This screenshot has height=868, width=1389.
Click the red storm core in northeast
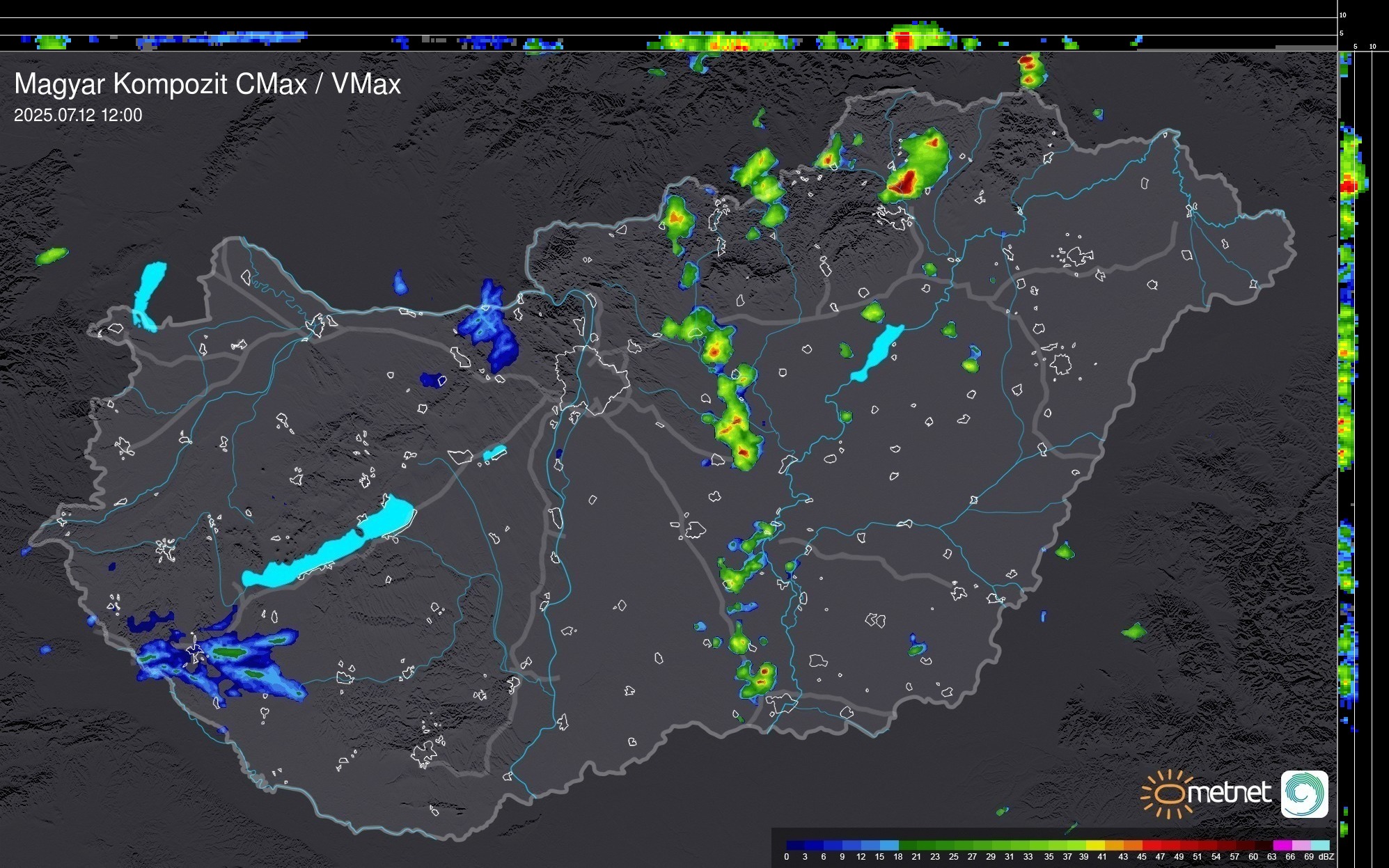[907, 182]
